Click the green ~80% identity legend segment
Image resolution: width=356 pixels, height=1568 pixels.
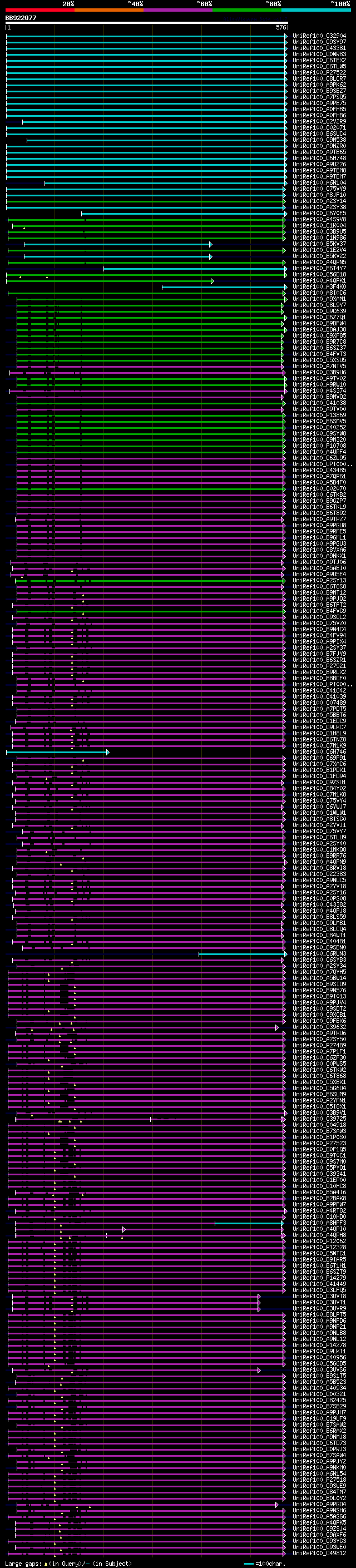pos(247,10)
